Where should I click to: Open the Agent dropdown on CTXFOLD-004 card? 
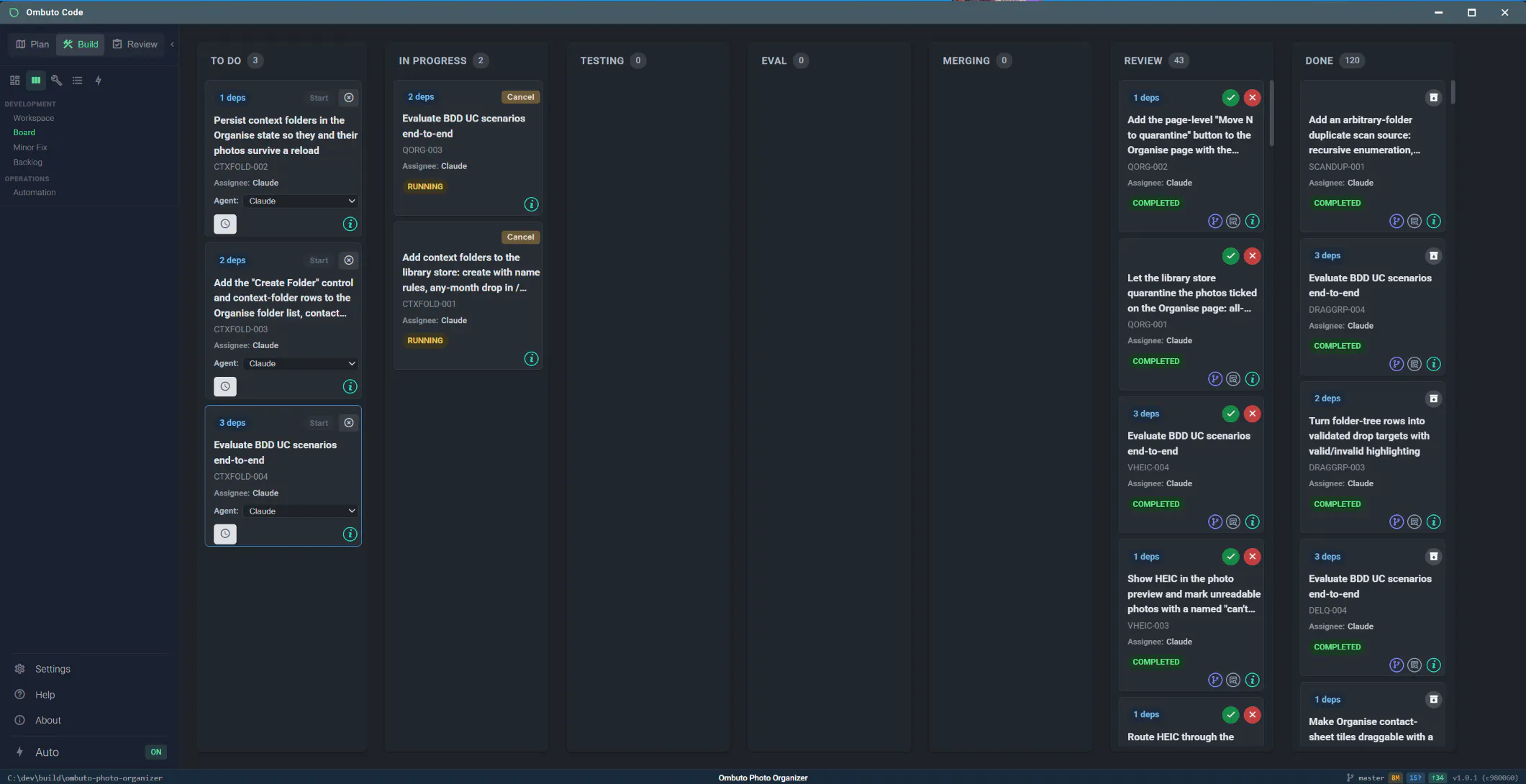[x=301, y=511]
